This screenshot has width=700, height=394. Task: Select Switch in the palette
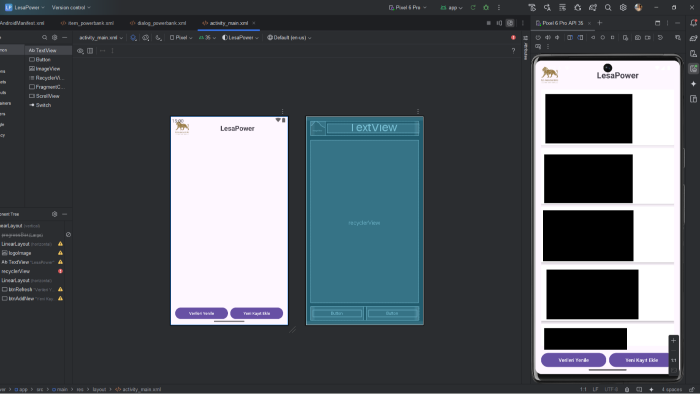48,105
